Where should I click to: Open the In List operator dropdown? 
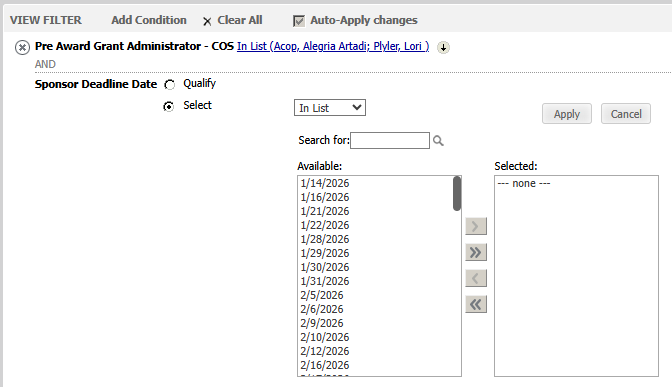click(330, 108)
